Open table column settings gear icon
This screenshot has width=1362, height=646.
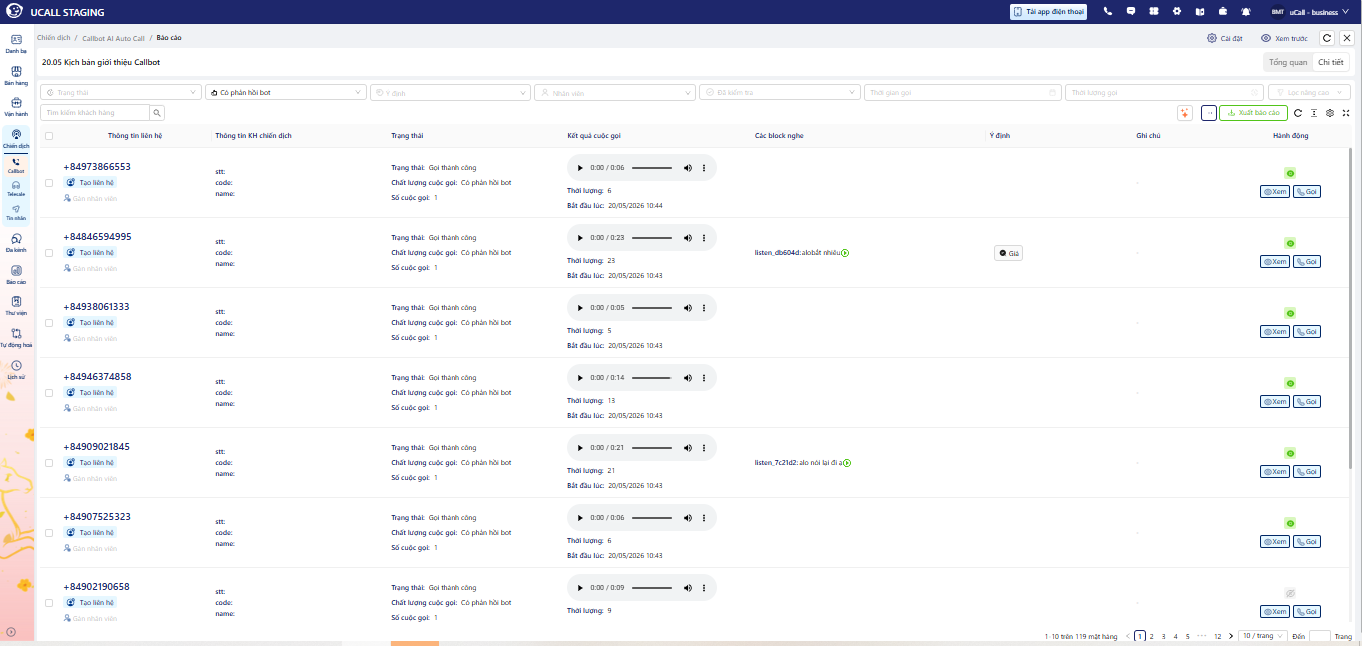1330,113
